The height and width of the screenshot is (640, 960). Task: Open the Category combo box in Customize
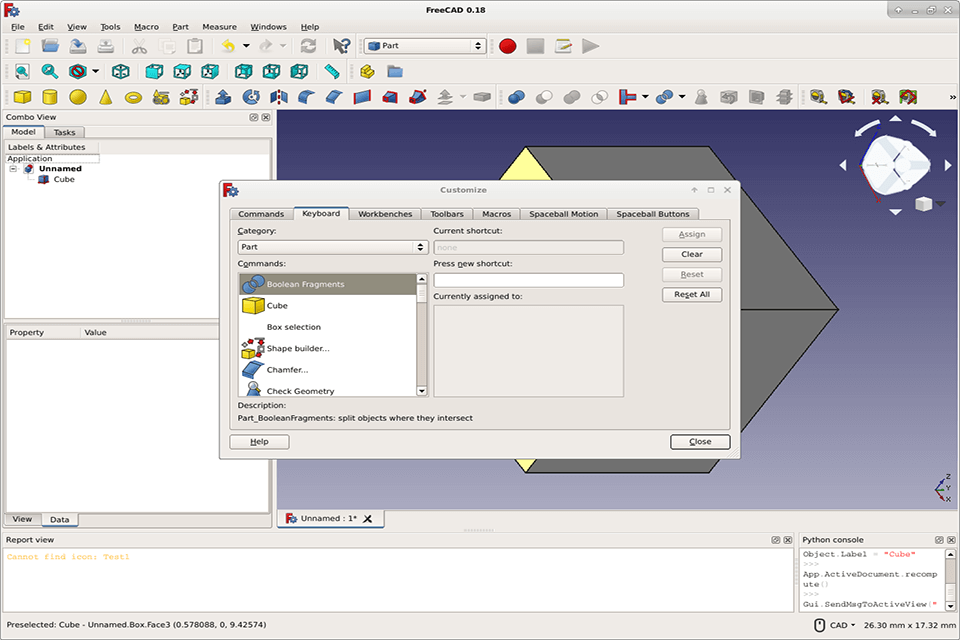[332, 247]
